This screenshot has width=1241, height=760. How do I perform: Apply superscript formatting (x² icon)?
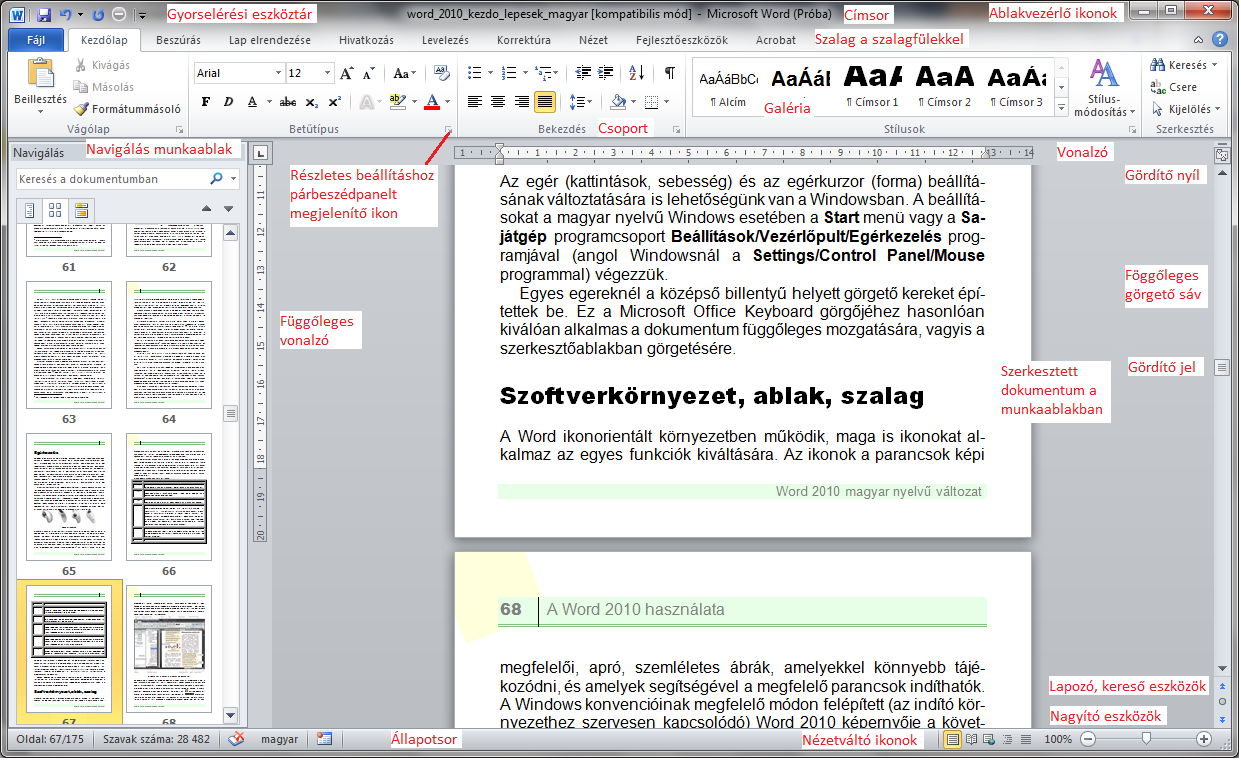tap(335, 102)
